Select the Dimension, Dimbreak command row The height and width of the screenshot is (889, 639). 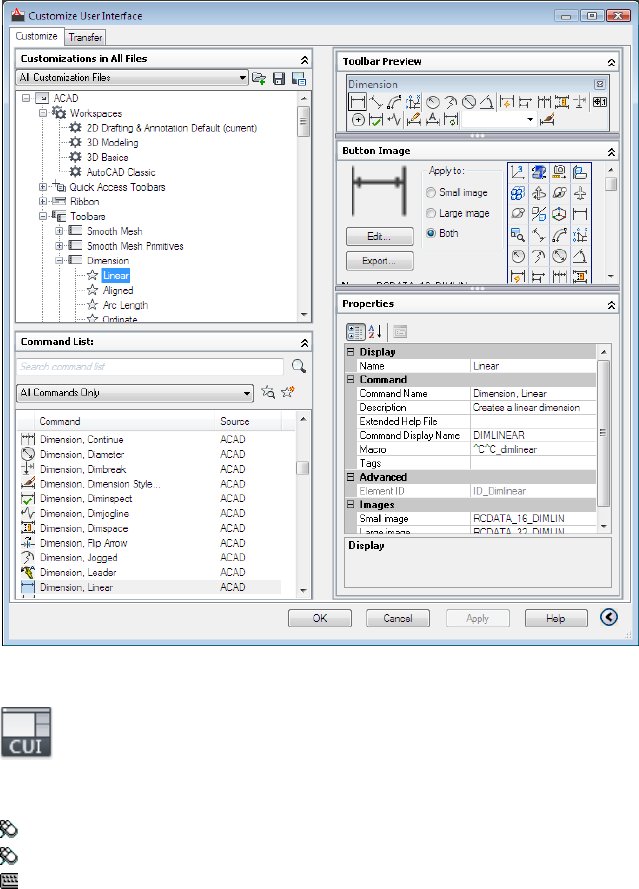[x=150, y=469]
